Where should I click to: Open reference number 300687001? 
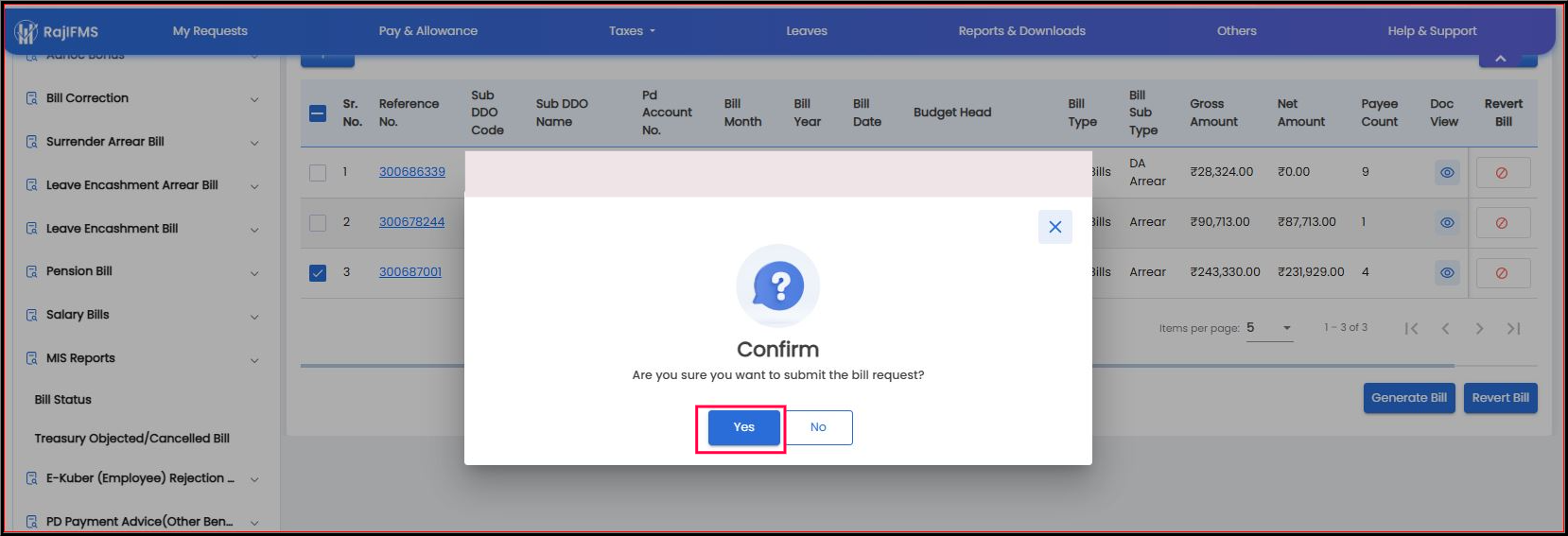click(x=410, y=272)
